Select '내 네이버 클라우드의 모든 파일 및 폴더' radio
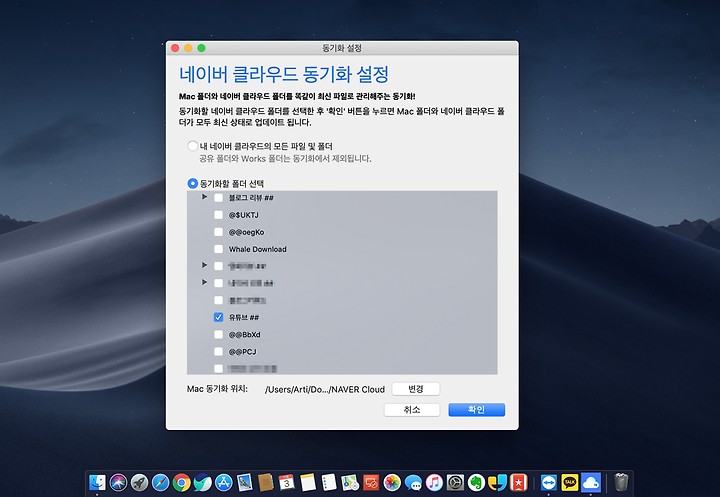 193,146
